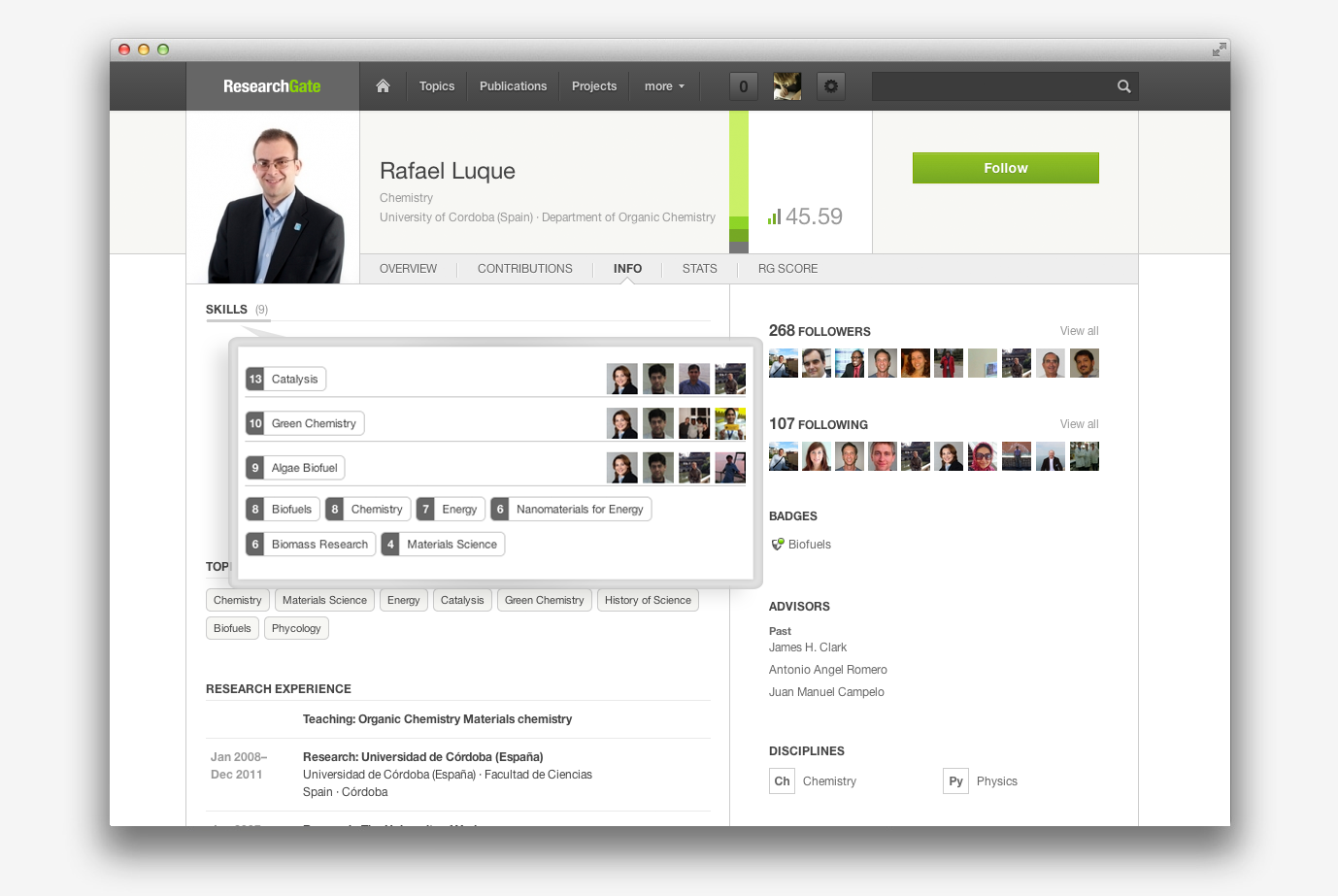Open the notifications counter showing 0
This screenshot has width=1338, height=896.
coord(744,86)
